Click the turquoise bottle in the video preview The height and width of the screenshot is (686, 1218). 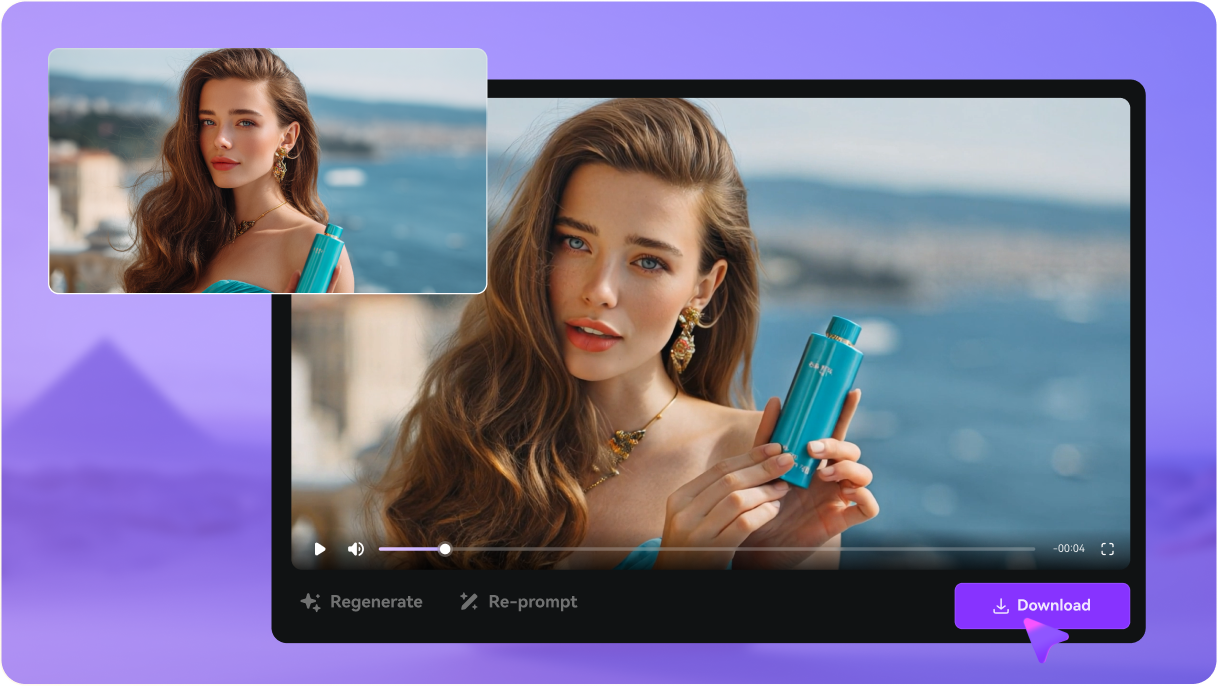pos(817,400)
